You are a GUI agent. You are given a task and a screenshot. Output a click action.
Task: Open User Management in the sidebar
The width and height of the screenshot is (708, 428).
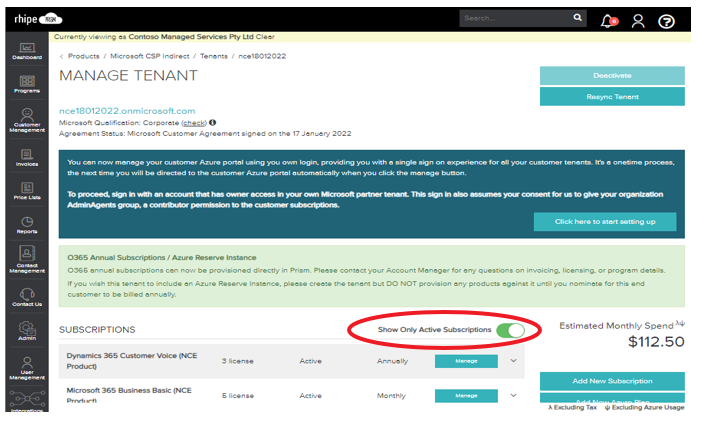click(x=27, y=368)
